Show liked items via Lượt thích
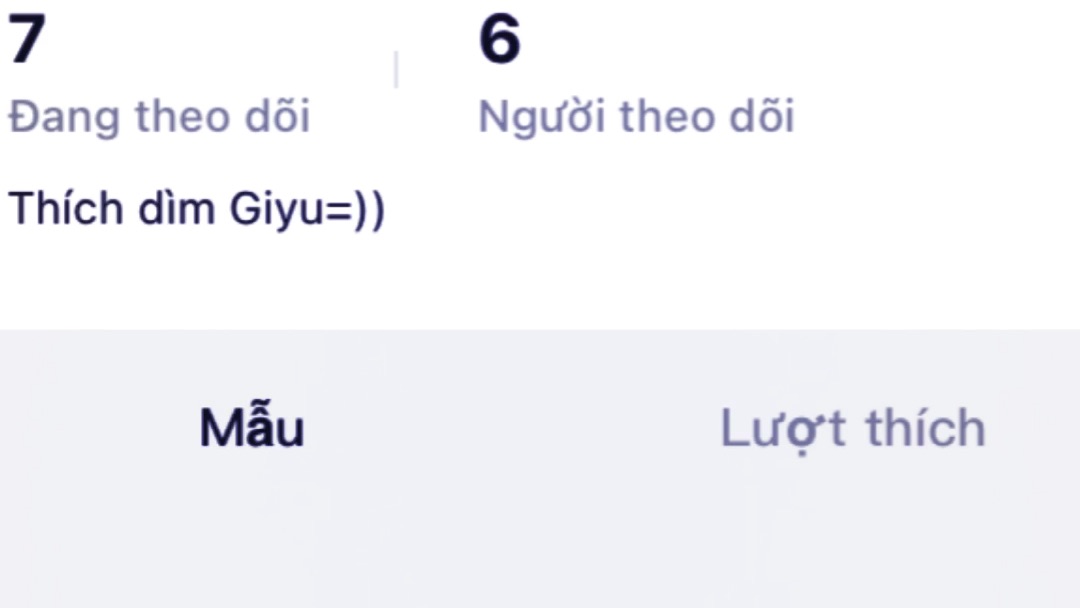The image size is (1080, 608). click(853, 429)
